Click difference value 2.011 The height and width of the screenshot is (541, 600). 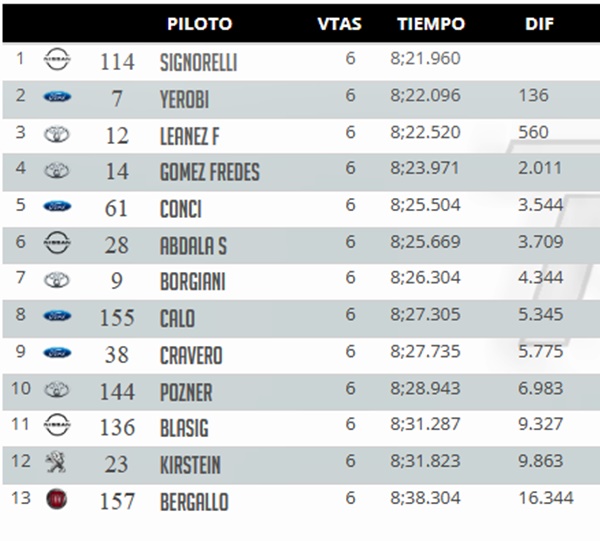click(540, 168)
